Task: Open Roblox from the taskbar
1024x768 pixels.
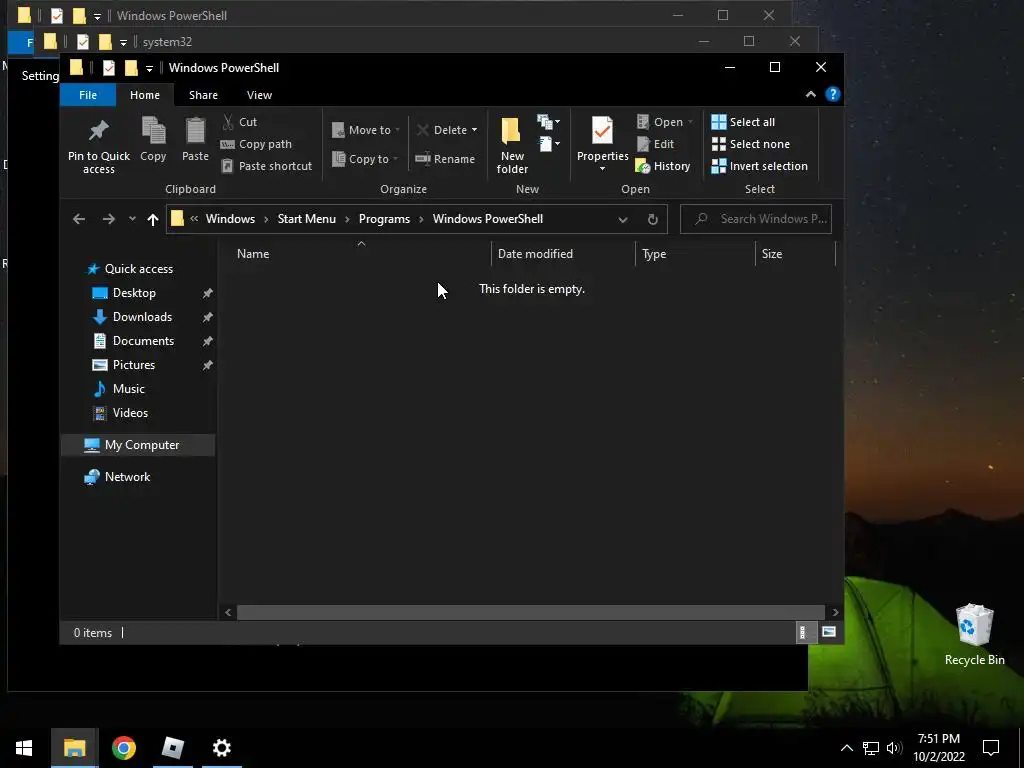Action: 173,748
